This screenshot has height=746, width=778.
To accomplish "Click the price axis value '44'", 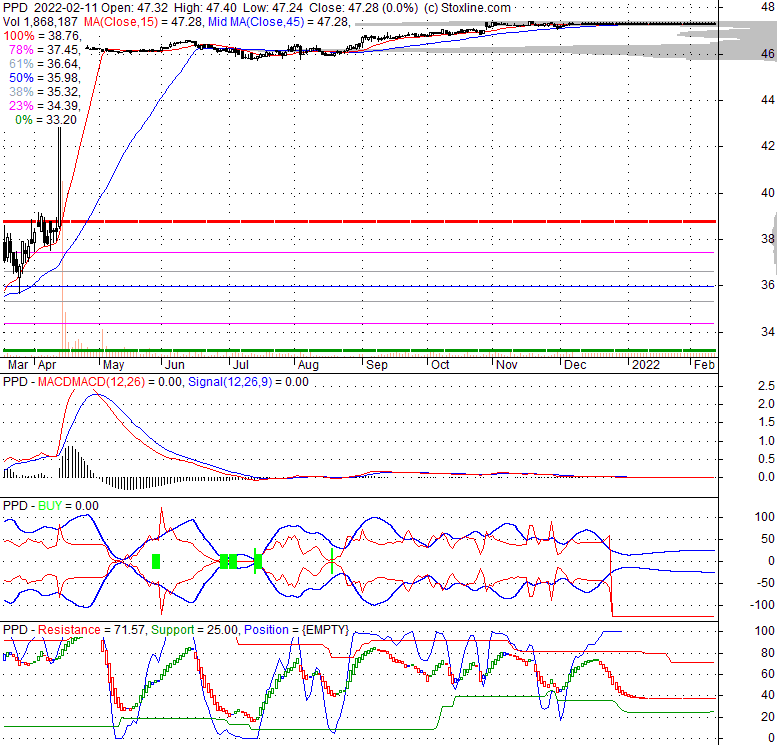I will pos(768,100).
